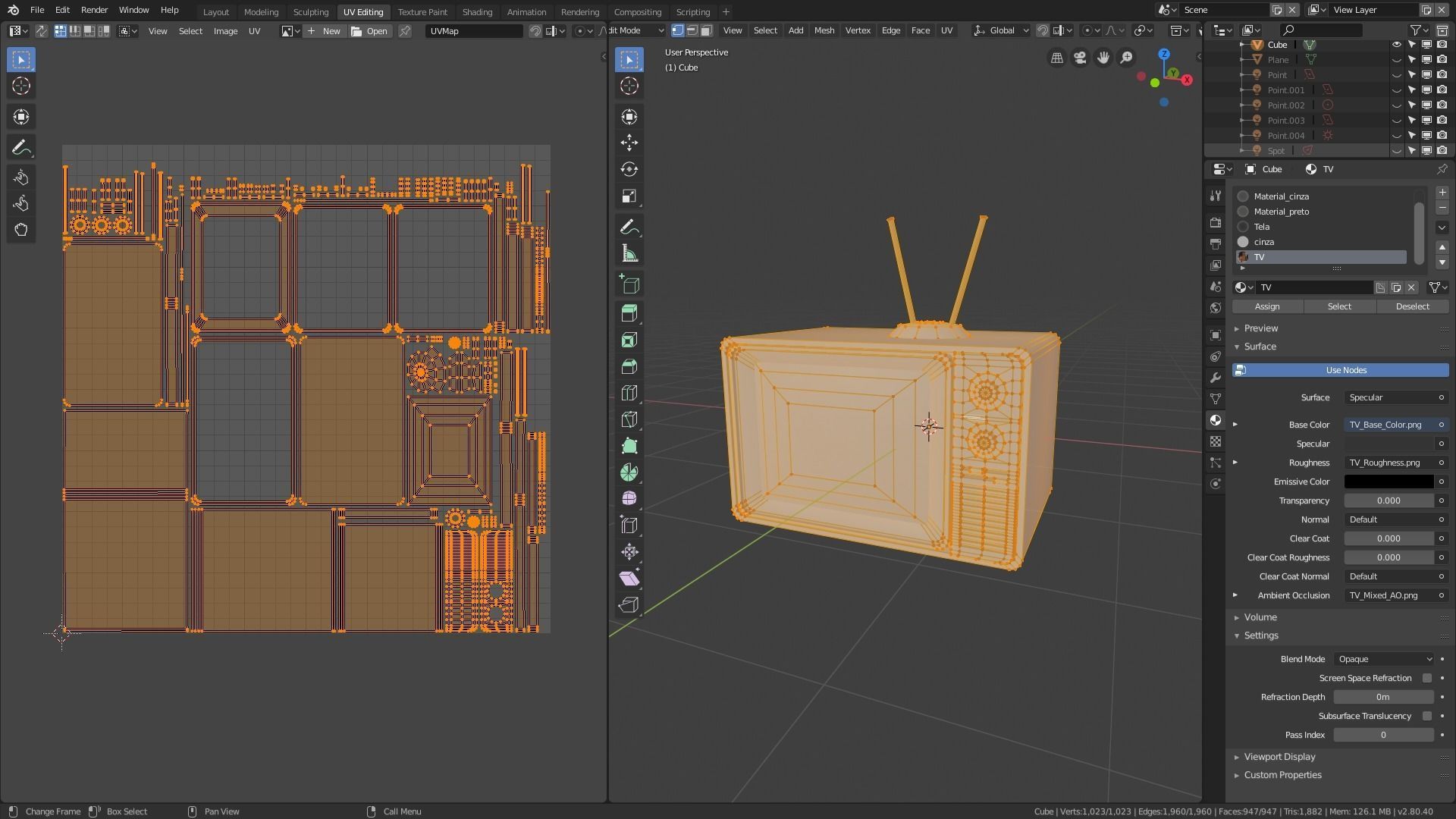Image resolution: width=1456 pixels, height=819 pixels.
Task: Select the Edge Slide tool
Action: click(629, 525)
